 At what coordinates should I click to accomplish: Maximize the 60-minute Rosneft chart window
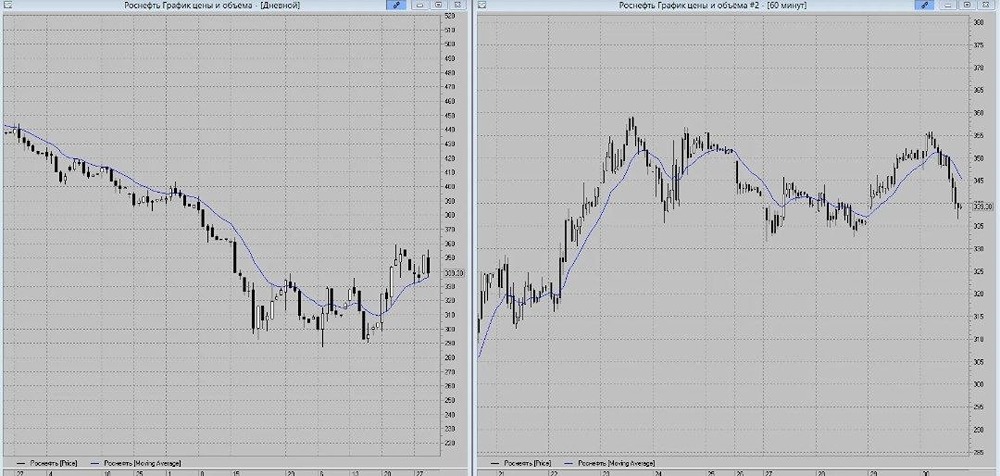pyautogui.click(x=967, y=4)
